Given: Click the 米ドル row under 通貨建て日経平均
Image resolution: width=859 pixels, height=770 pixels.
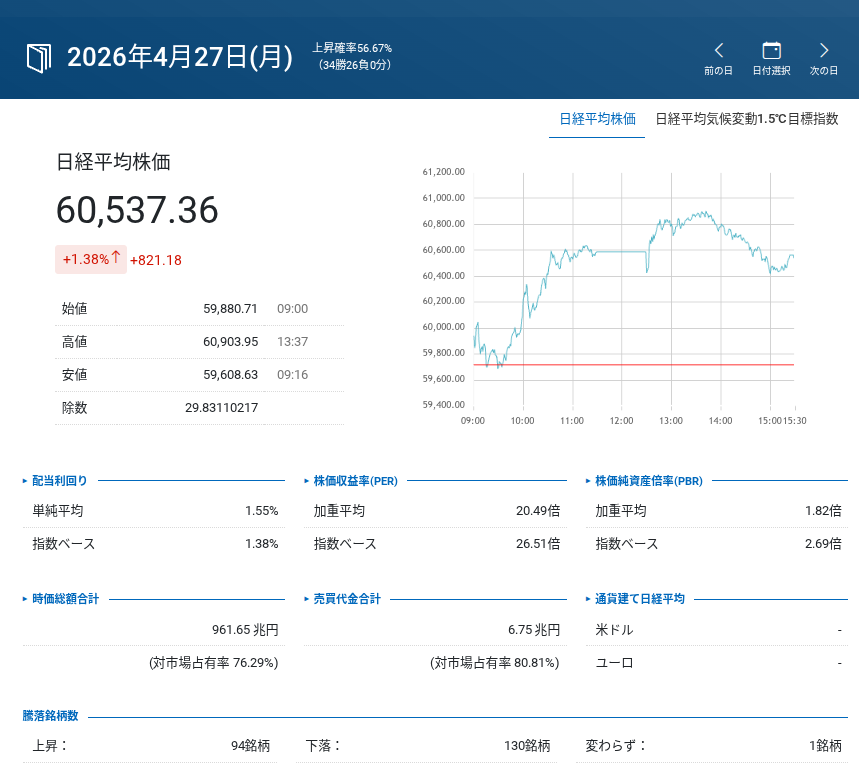Looking at the screenshot, I should [614, 630].
